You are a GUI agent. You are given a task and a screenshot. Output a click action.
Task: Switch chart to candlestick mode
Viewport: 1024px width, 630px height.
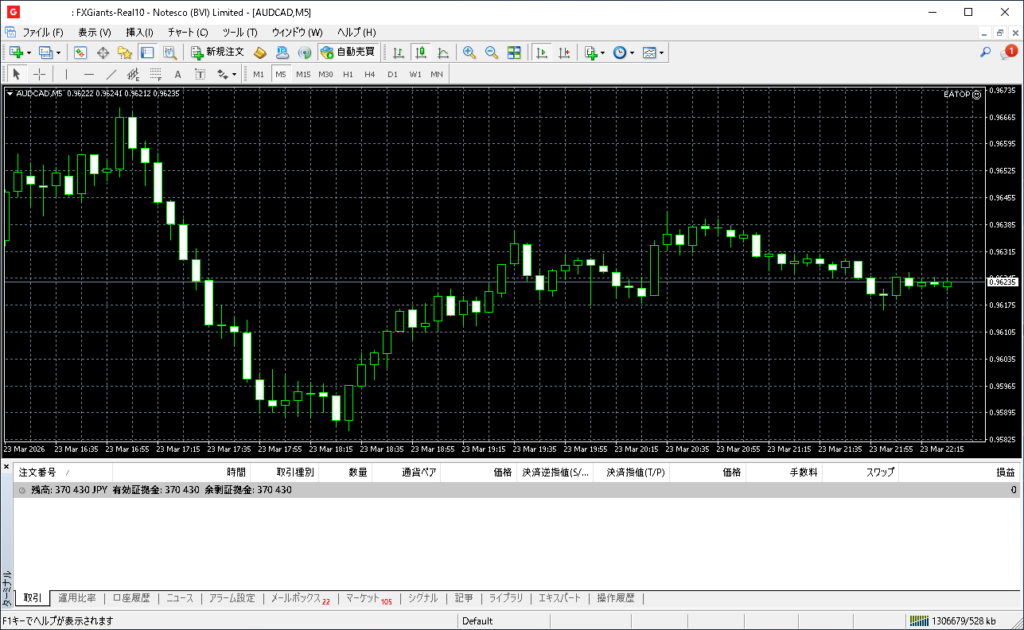click(420, 52)
